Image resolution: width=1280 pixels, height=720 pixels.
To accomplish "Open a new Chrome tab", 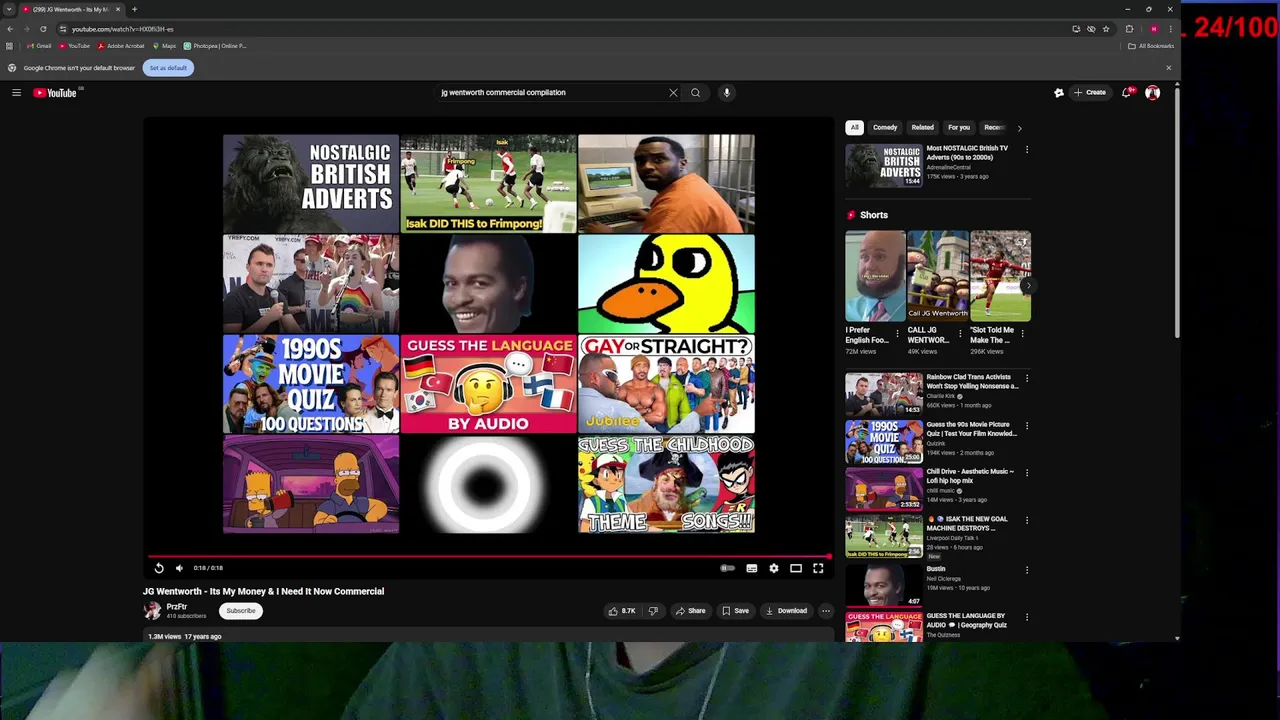I will [134, 9].
